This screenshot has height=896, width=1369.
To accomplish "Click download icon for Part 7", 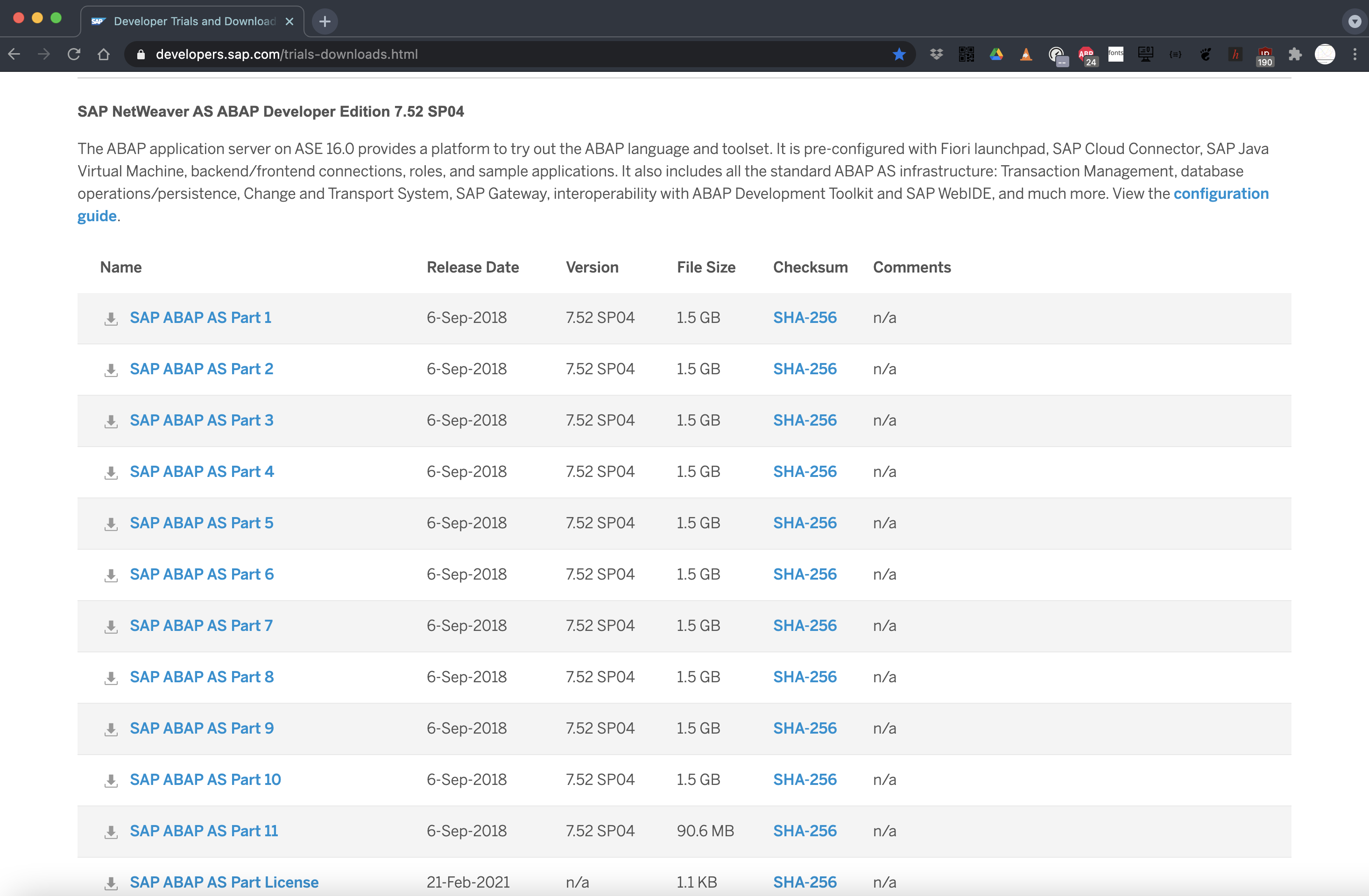I will coord(111,627).
